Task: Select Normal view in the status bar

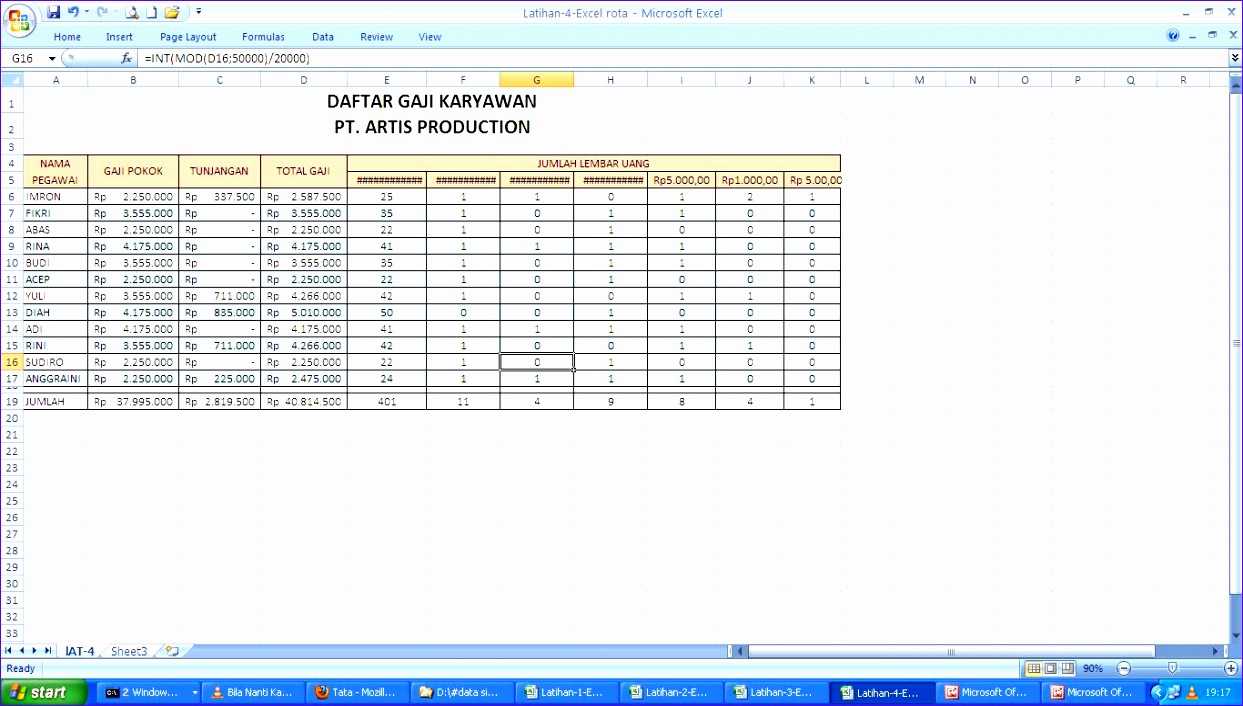Action: click(x=1034, y=668)
